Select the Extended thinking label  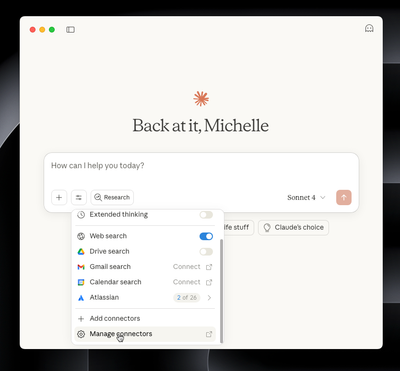pyautogui.click(x=119, y=214)
